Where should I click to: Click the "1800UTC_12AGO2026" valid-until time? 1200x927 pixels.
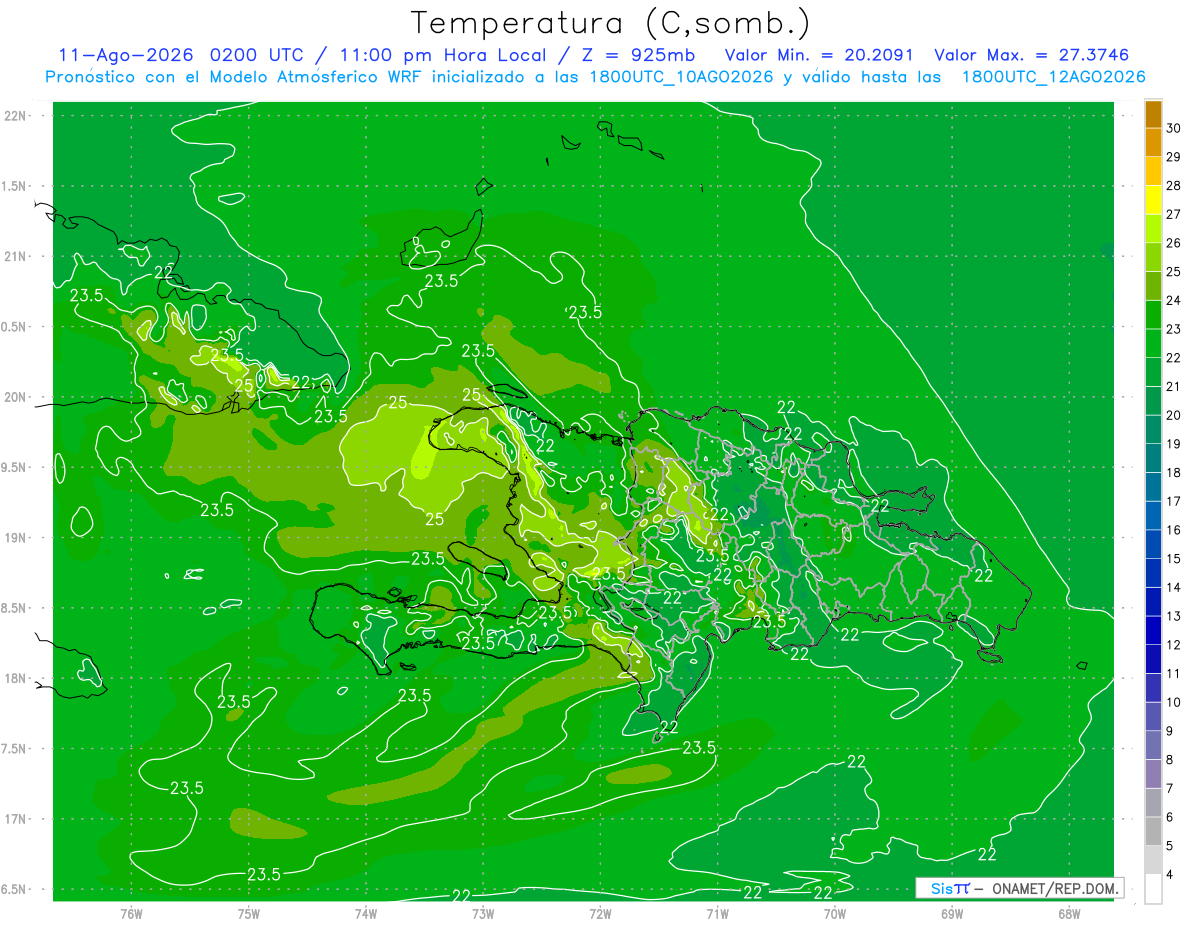point(1053,77)
